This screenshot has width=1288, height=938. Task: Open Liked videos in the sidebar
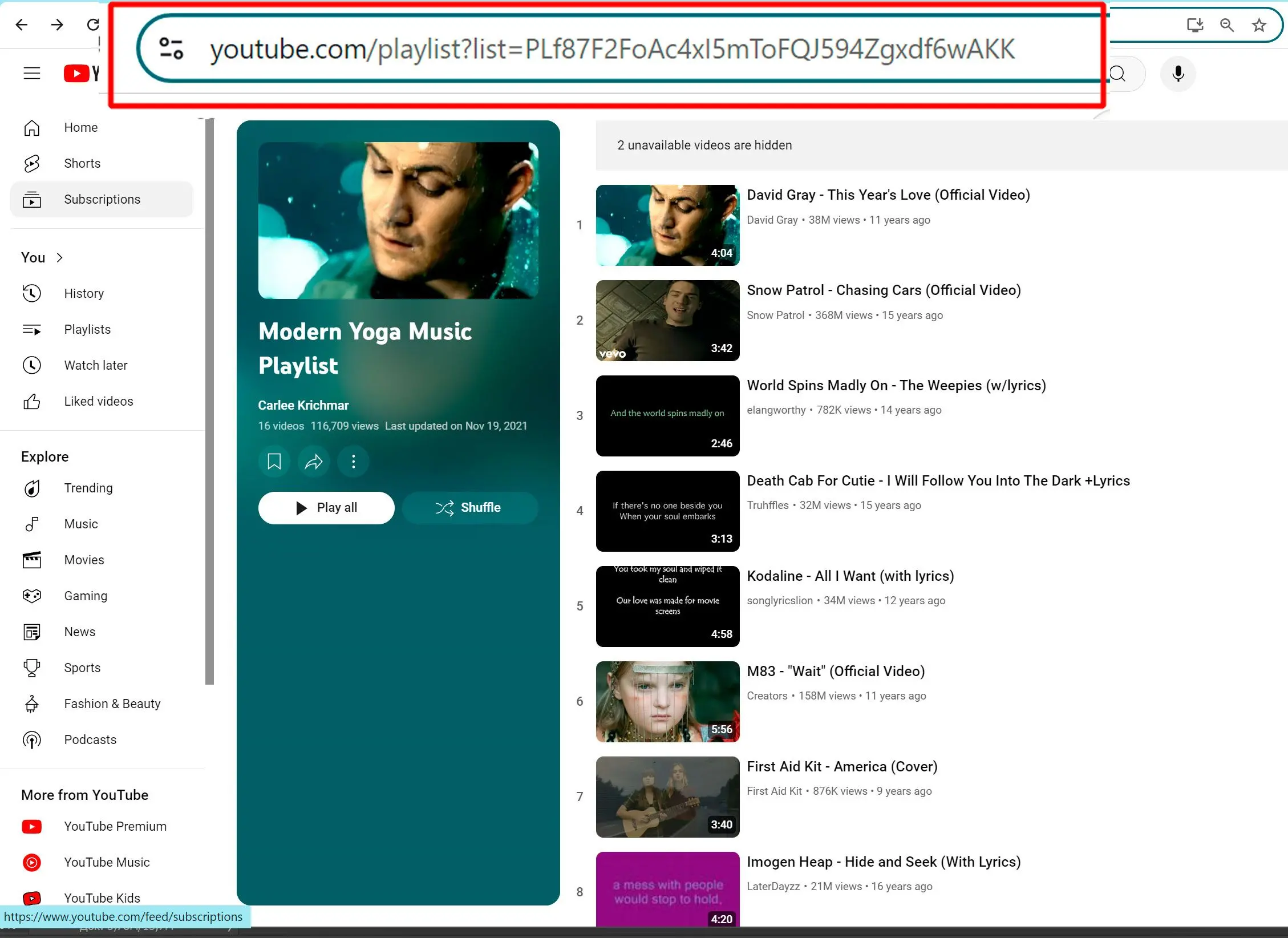point(102,401)
